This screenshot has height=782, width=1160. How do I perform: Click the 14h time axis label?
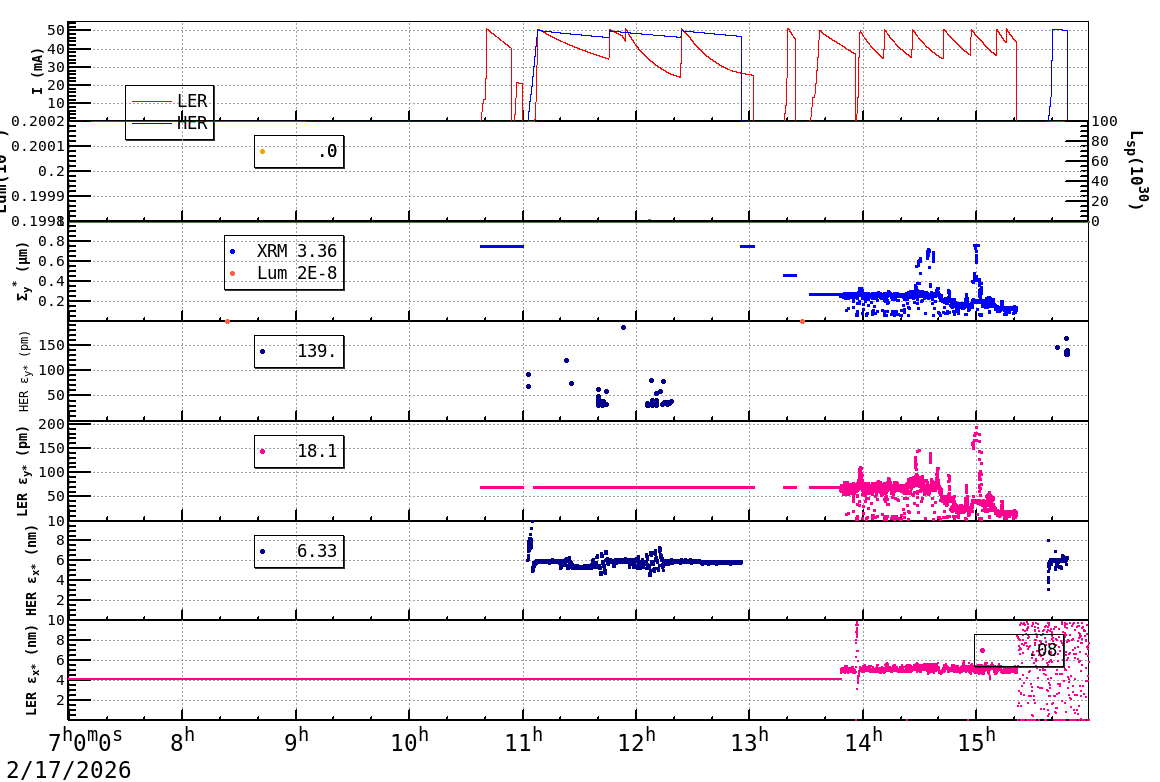coord(863,741)
